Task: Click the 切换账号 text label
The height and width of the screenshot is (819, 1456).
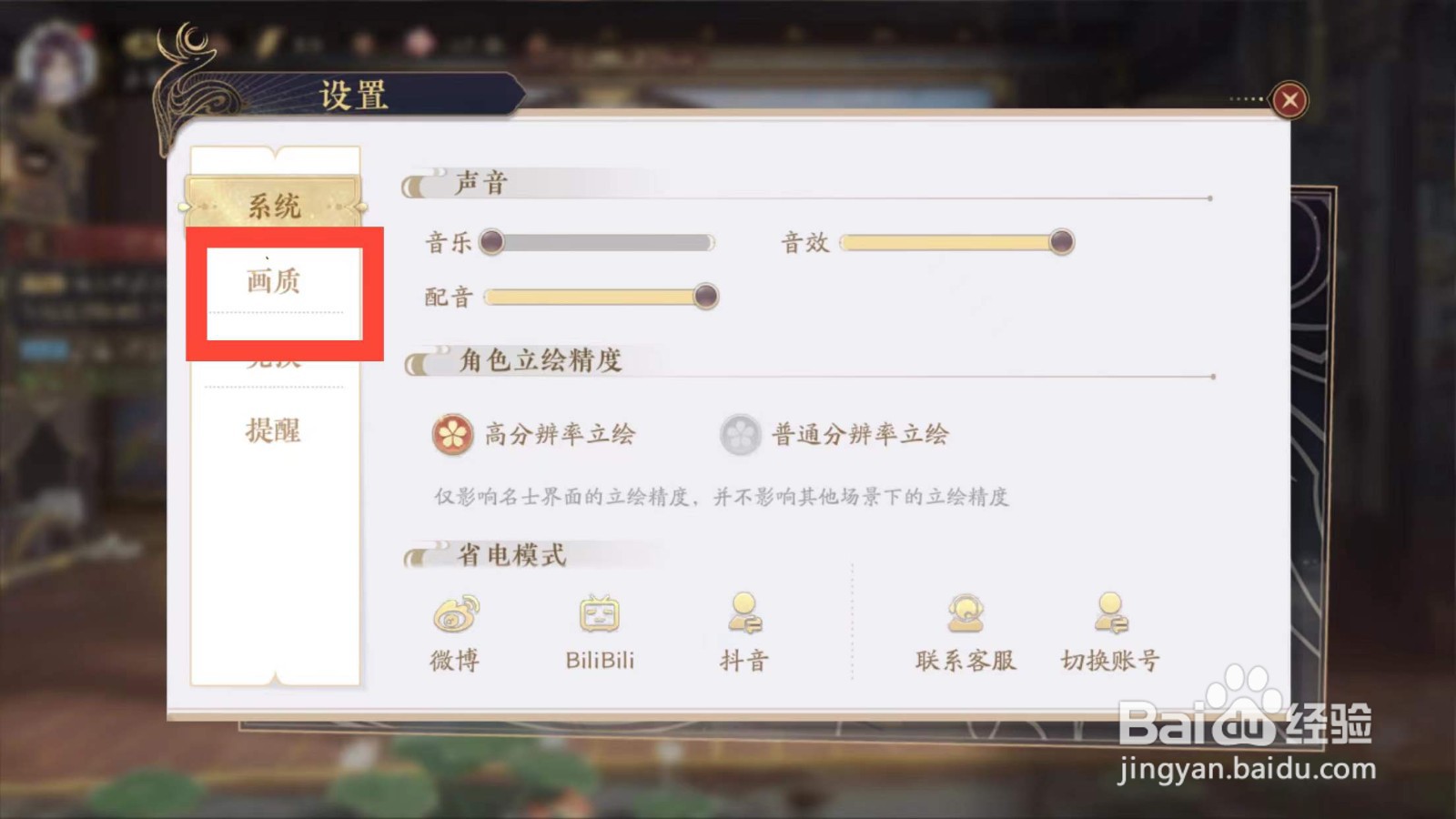Action: pos(1110,660)
